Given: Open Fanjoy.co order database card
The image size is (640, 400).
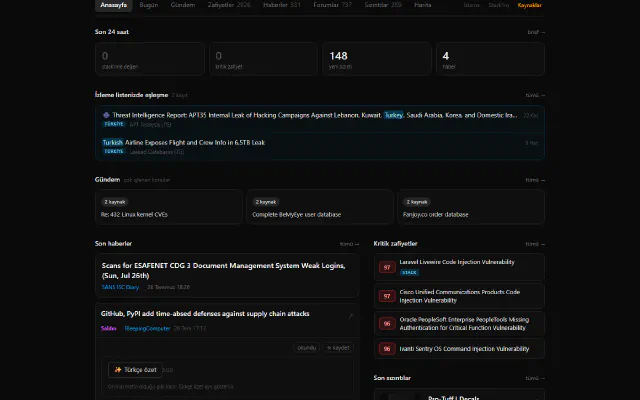Looking at the screenshot, I should click(x=471, y=207).
